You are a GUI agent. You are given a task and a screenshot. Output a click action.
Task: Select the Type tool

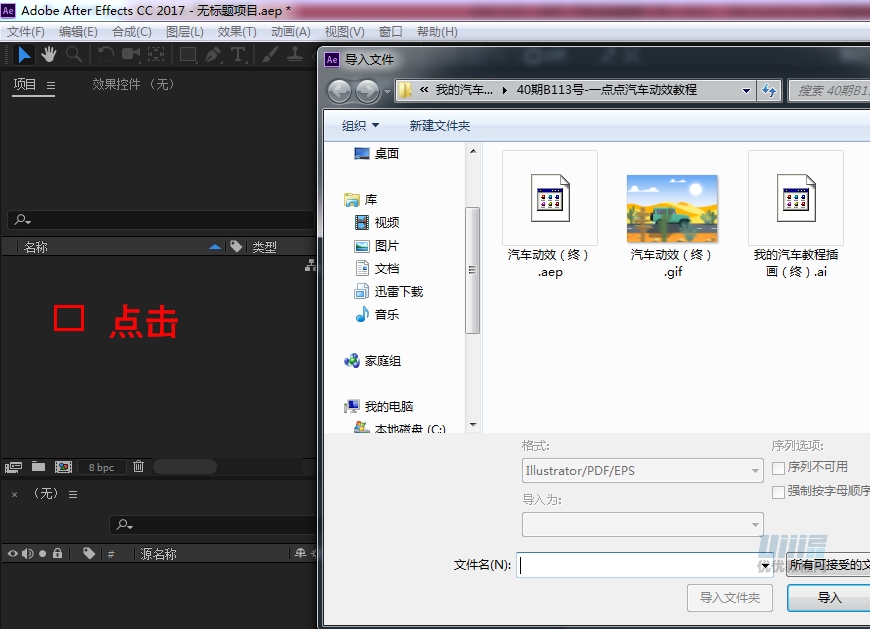pos(238,54)
